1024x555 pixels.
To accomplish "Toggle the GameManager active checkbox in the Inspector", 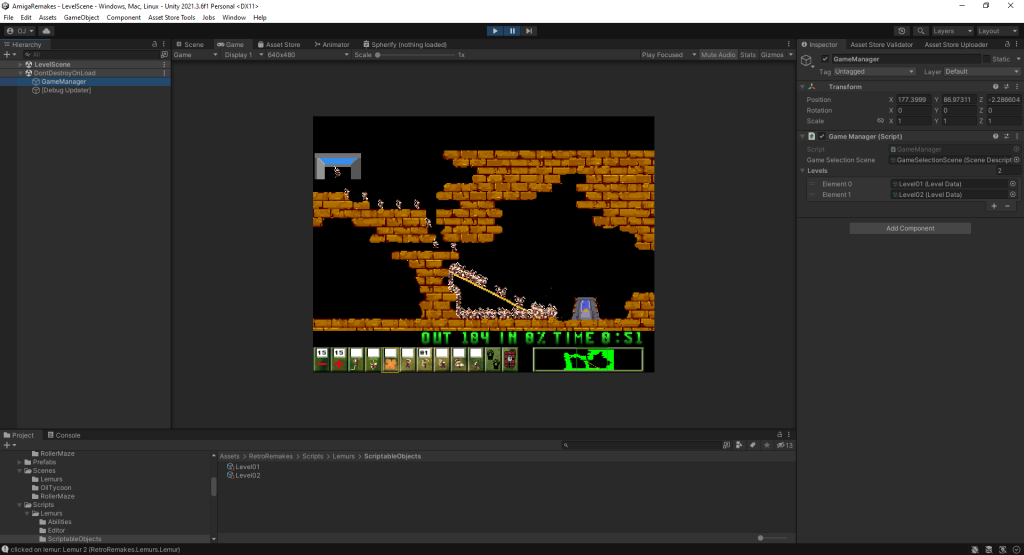I will coord(825,59).
